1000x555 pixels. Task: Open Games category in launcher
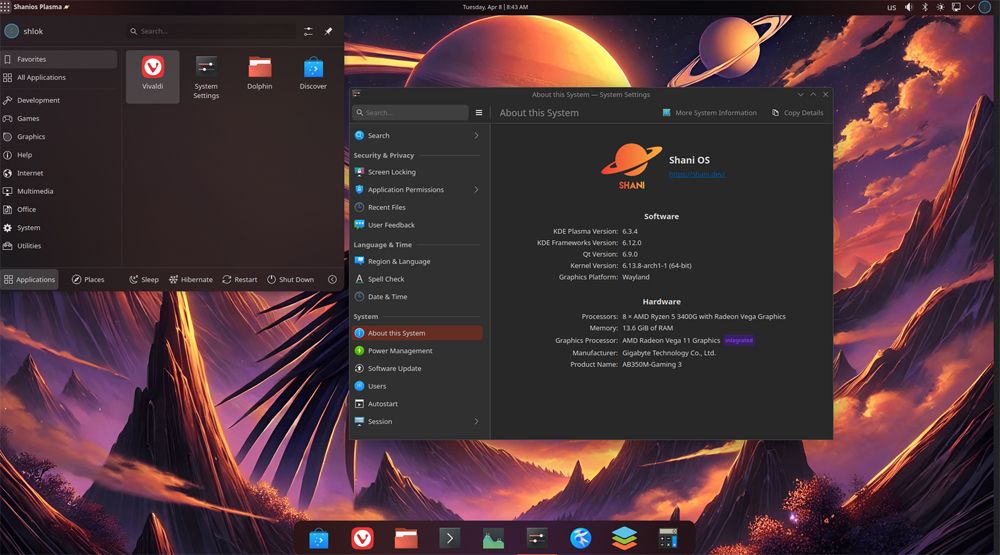click(x=59, y=118)
